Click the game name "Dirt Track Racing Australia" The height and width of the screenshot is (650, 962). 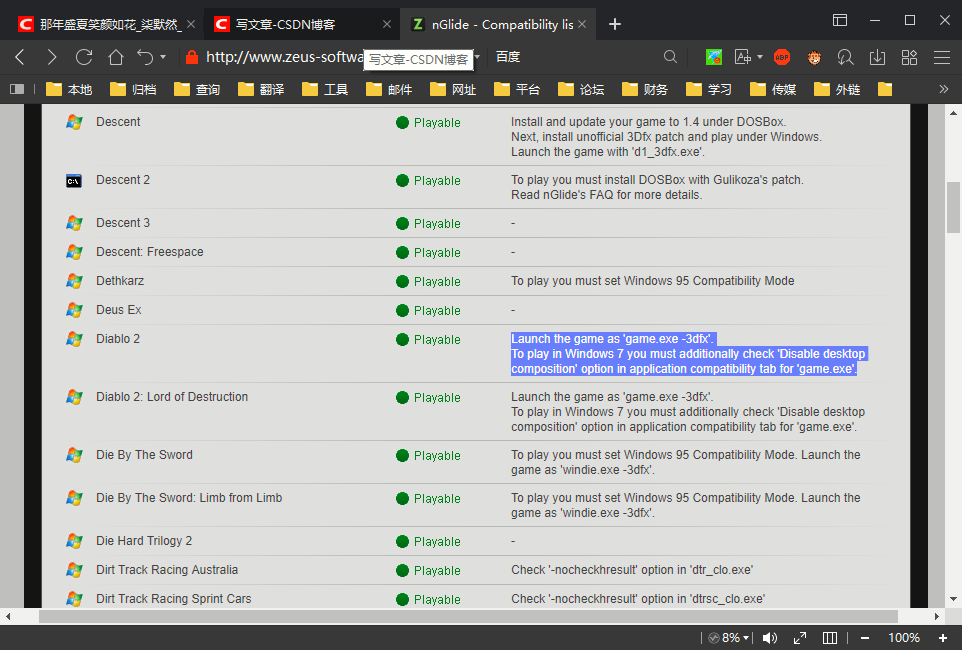pyautogui.click(x=167, y=570)
